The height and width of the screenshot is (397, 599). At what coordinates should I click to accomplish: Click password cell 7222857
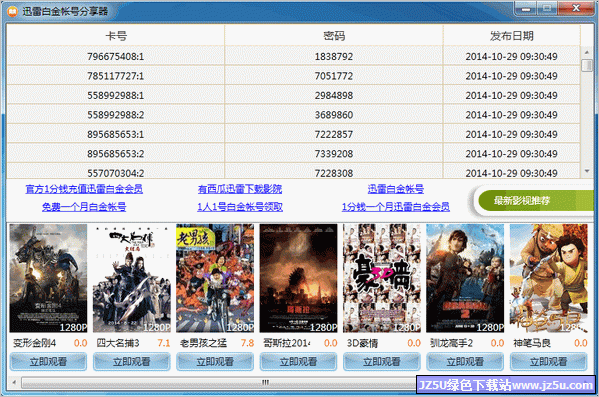tap(334, 134)
